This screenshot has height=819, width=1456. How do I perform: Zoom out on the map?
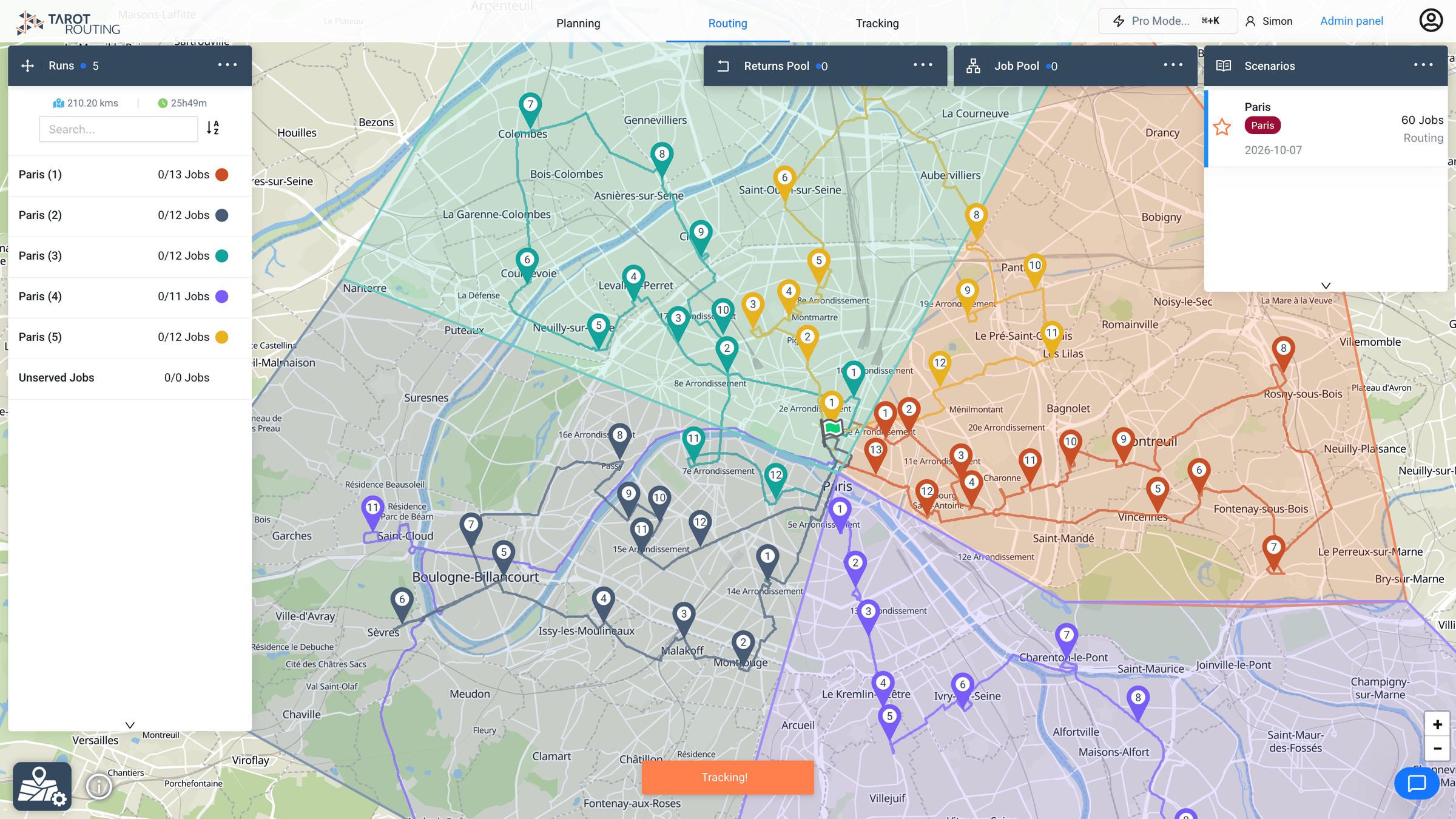pos(1437,749)
